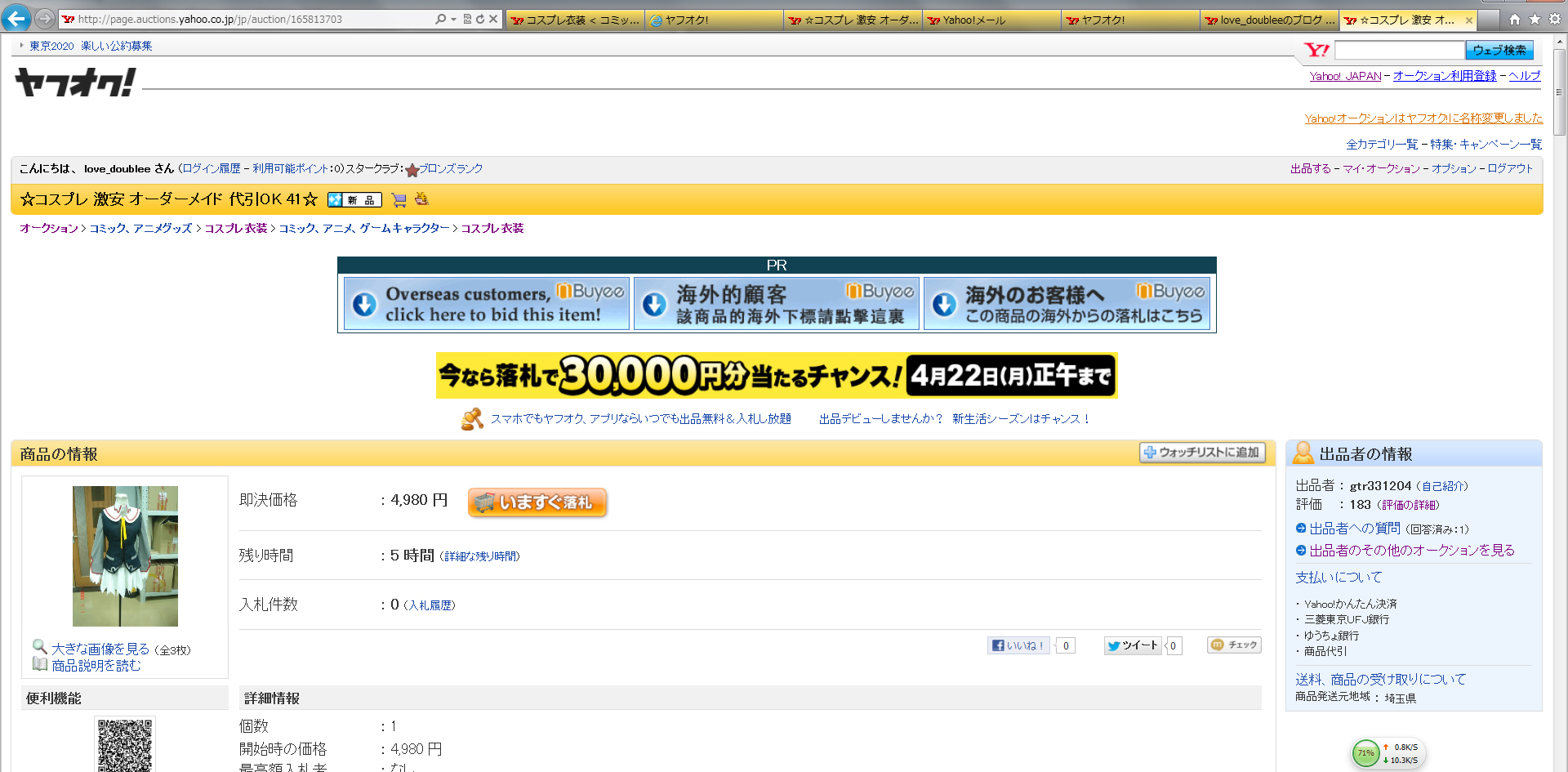1568x772 pixels.
Task: Click the refresh icon in address bar
Action: click(x=480, y=19)
